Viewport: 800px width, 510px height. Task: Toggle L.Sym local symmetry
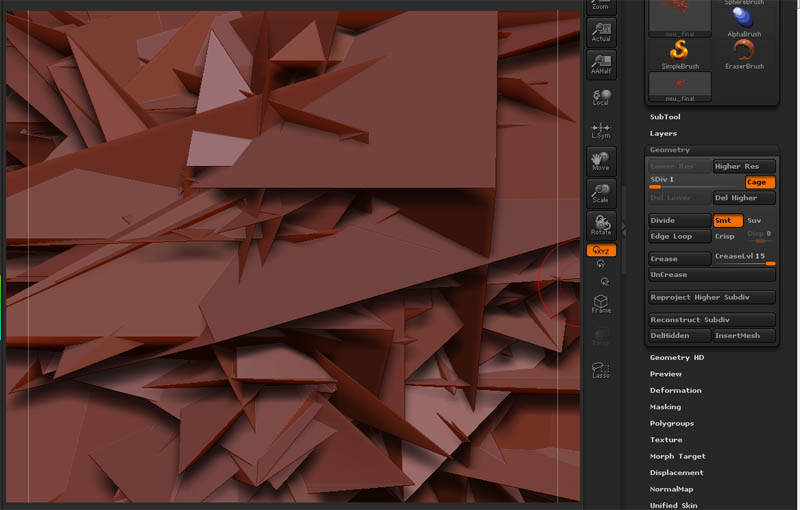(601, 130)
